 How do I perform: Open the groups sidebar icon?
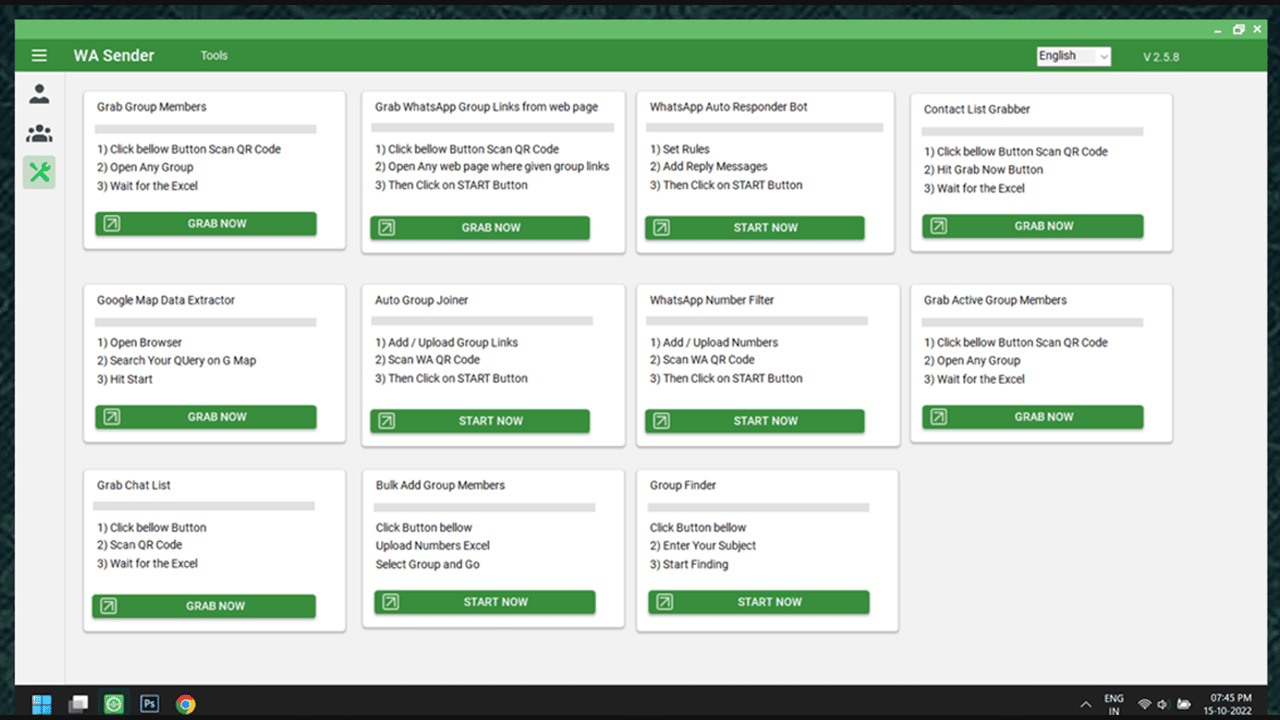point(39,134)
